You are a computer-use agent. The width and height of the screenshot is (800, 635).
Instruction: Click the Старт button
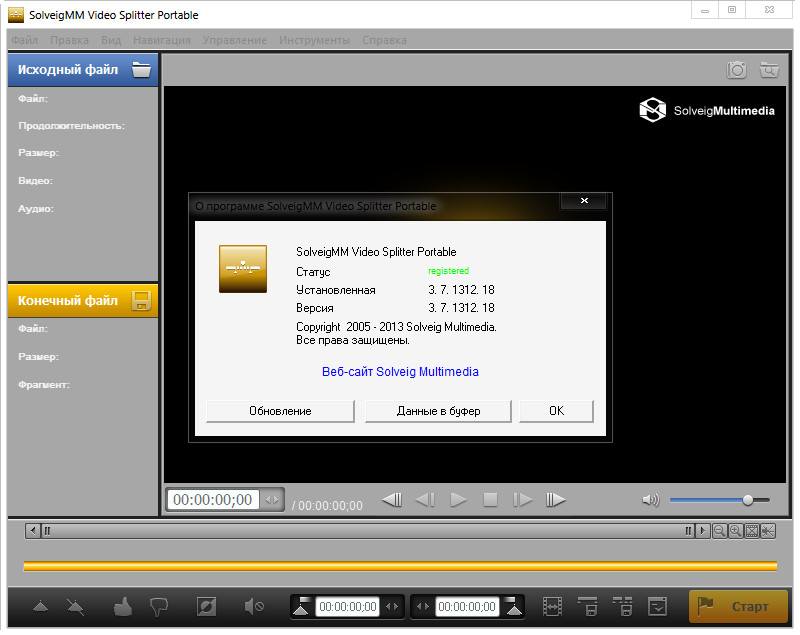tap(738, 606)
